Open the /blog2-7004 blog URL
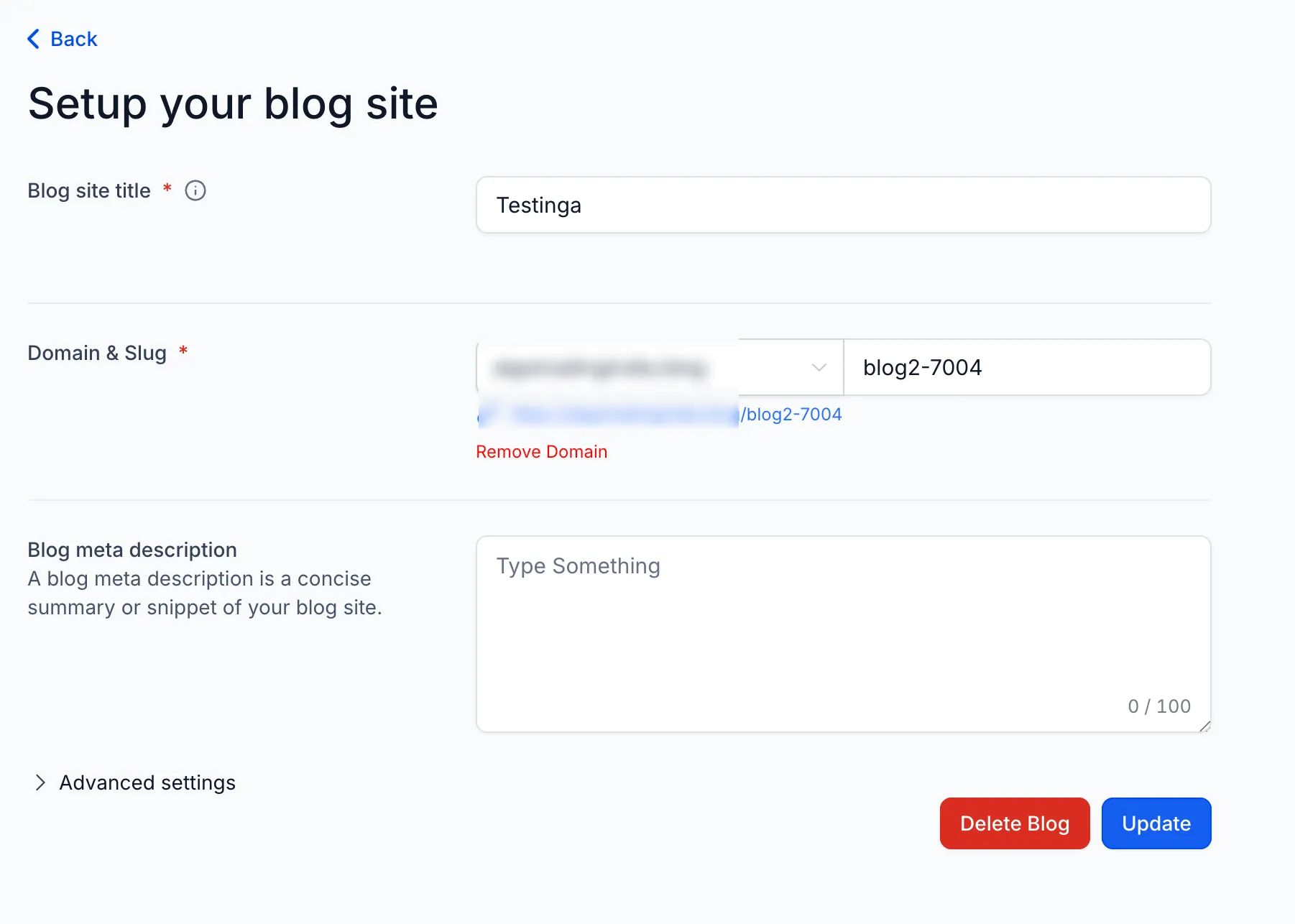1295x924 pixels. [x=791, y=415]
